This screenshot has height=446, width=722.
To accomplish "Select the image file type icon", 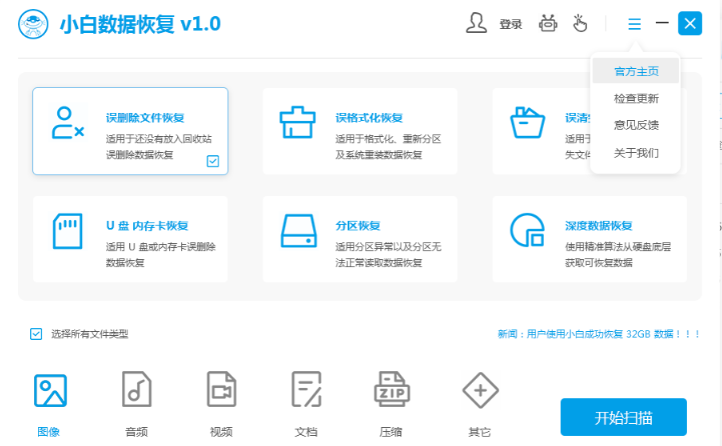I will [50, 390].
